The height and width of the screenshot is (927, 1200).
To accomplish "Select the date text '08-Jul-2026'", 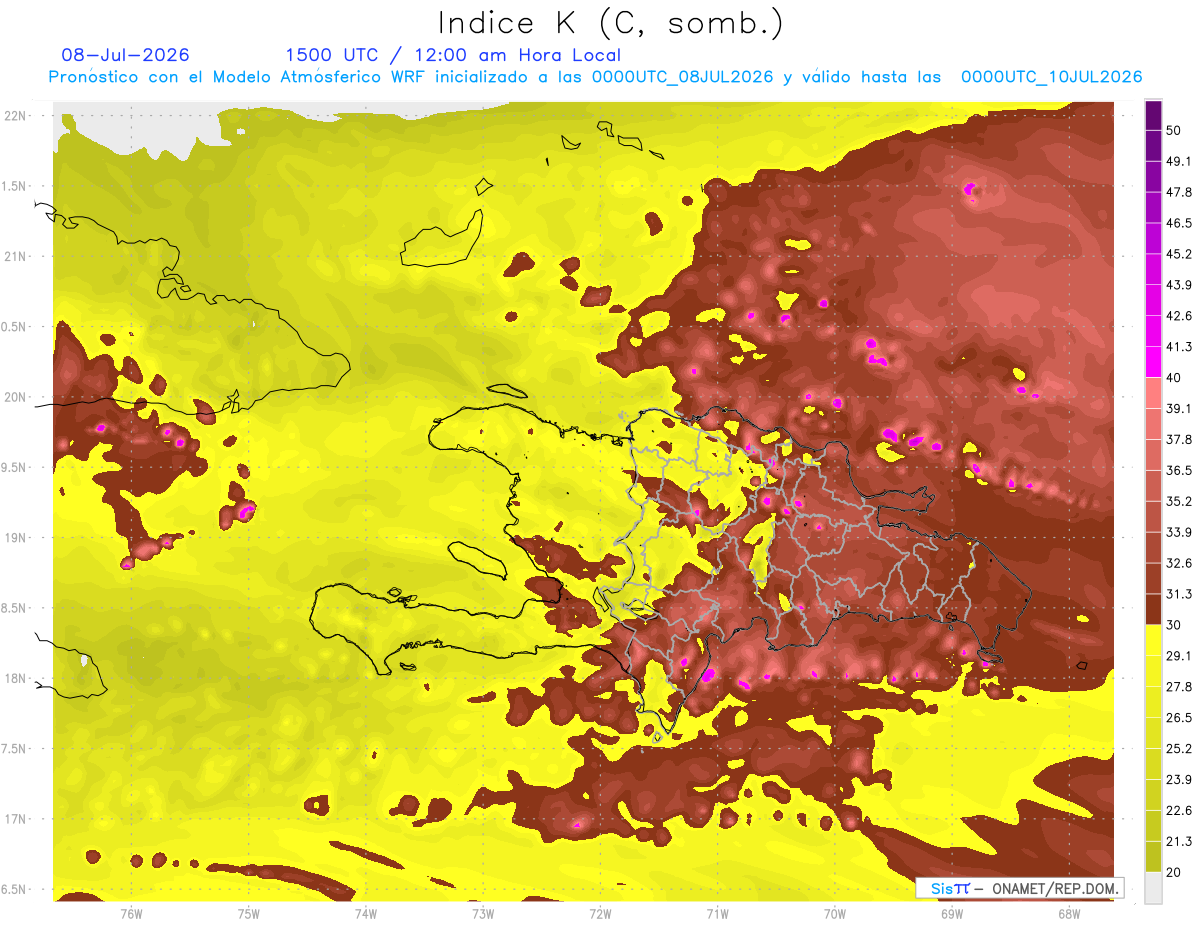I will pos(125,55).
